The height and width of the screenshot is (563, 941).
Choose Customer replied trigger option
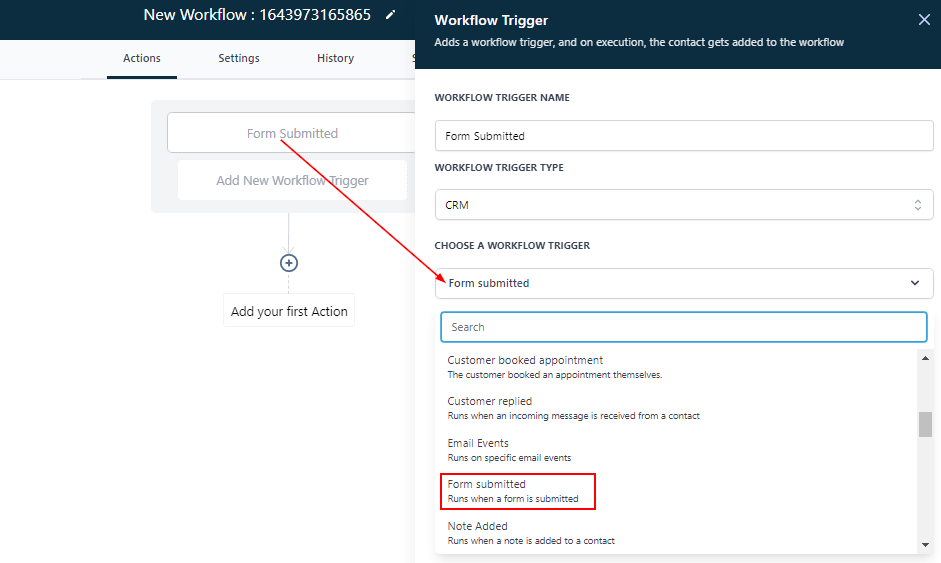pos(678,408)
